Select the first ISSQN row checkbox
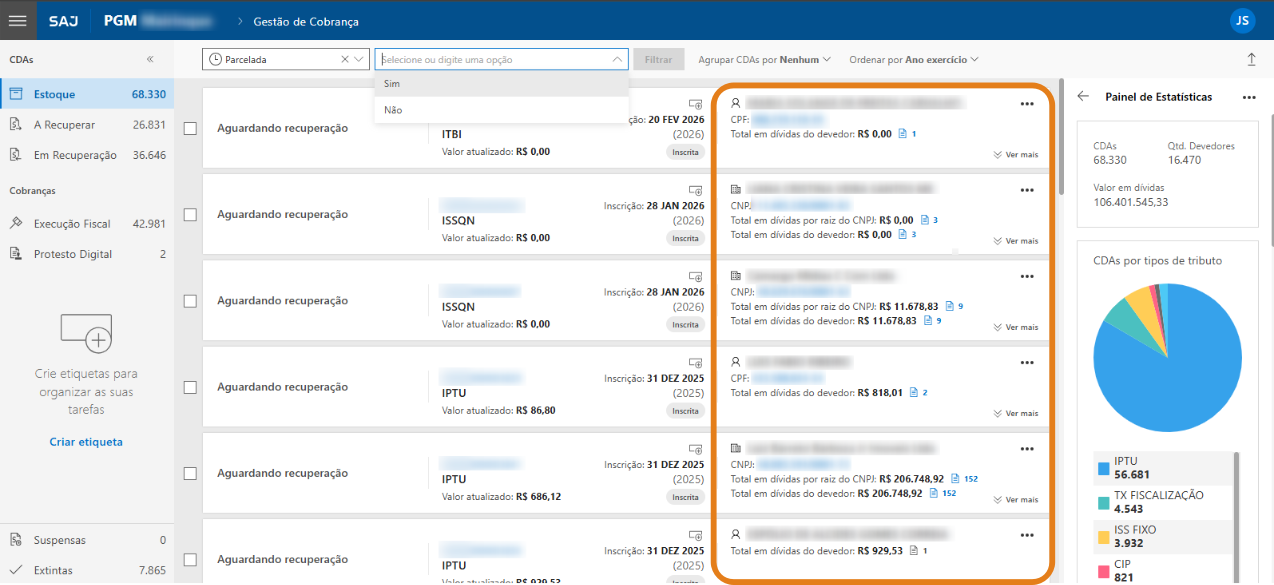The image size is (1274, 585). click(x=190, y=215)
